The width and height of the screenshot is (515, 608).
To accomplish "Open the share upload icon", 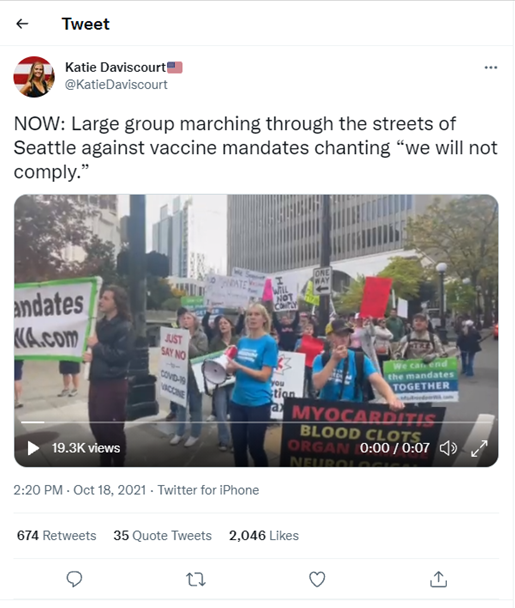I will (438, 579).
